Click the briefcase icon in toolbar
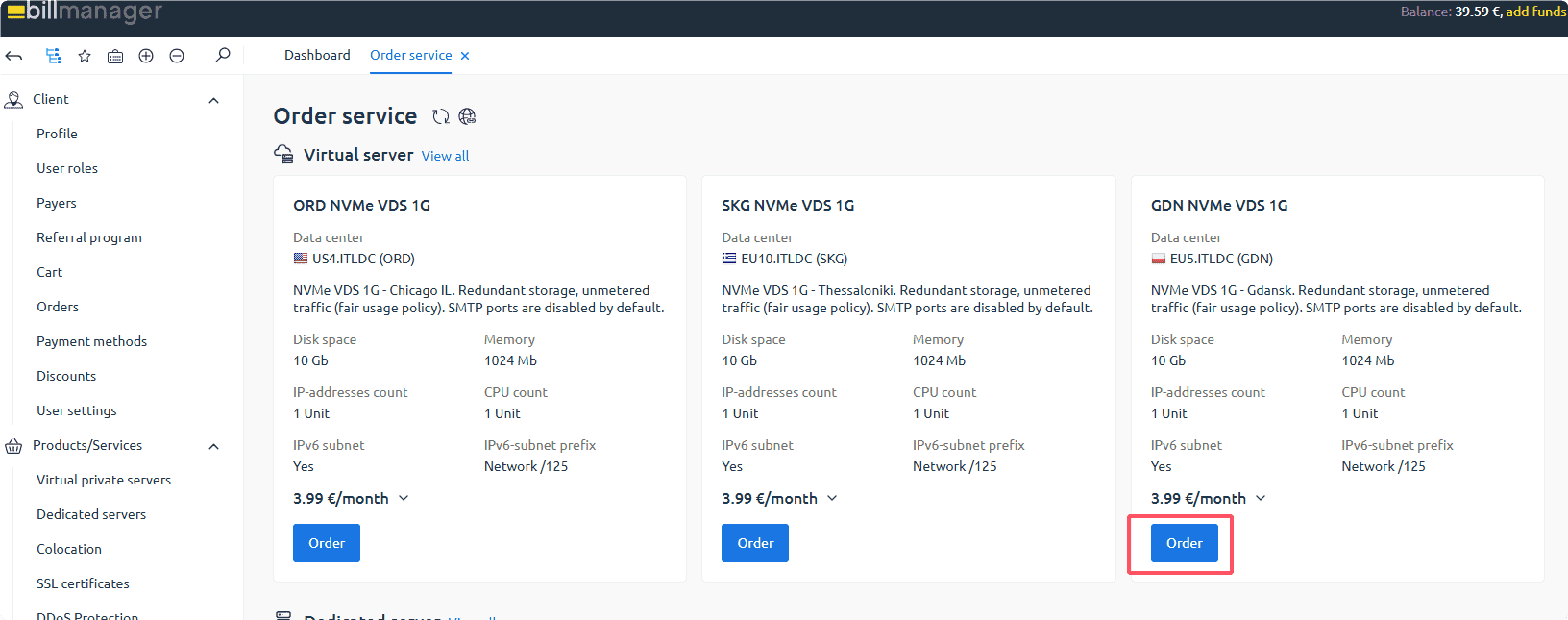This screenshot has width=1568, height=620. [115, 56]
